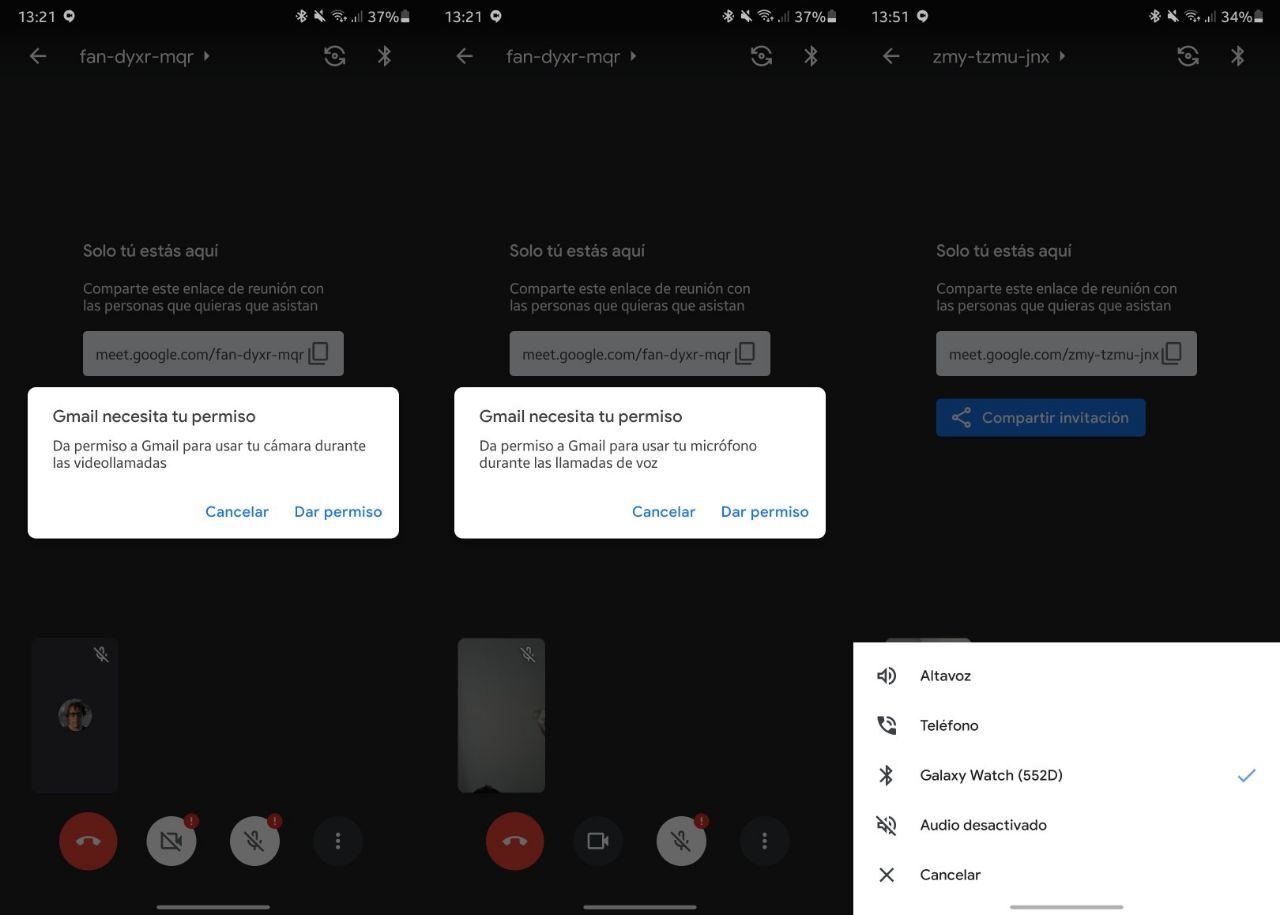This screenshot has height=915, width=1280.
Task: Tap the meet.google.com/zmy-tzmu-jnx link field
Action: pos(1066,354)
